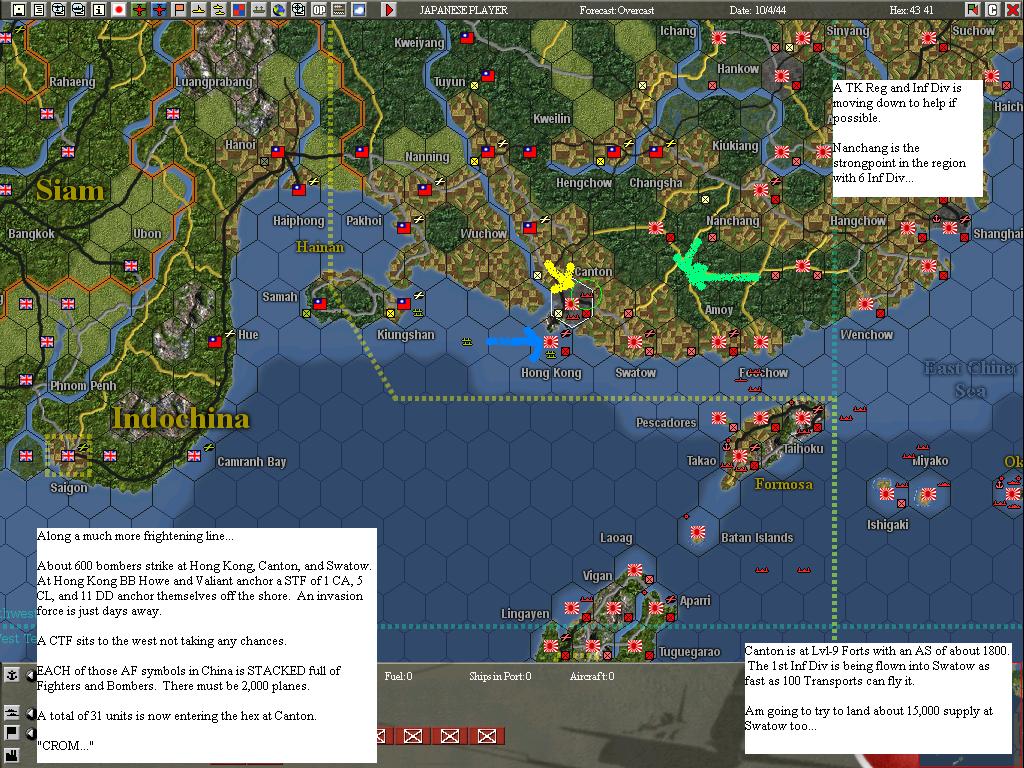Screen dimensions: 1024x768
Task: Click the save game disk icon
Action: coord(19,10)
